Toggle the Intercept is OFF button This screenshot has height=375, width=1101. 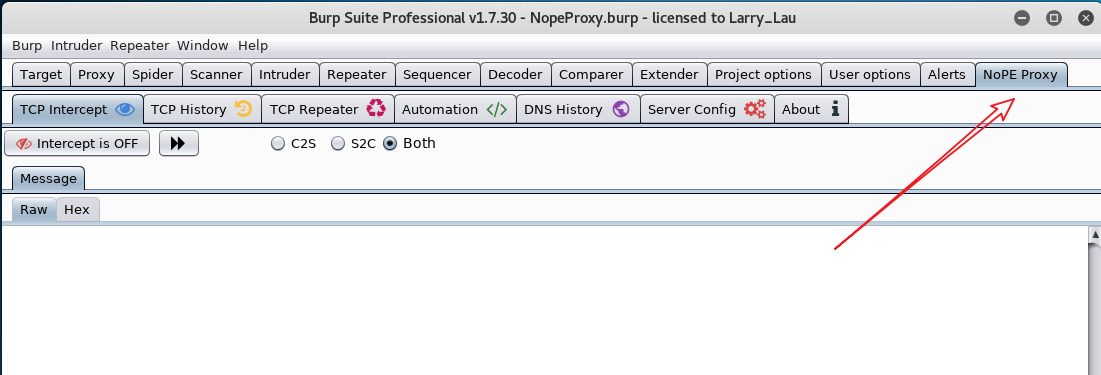point(77,143)
